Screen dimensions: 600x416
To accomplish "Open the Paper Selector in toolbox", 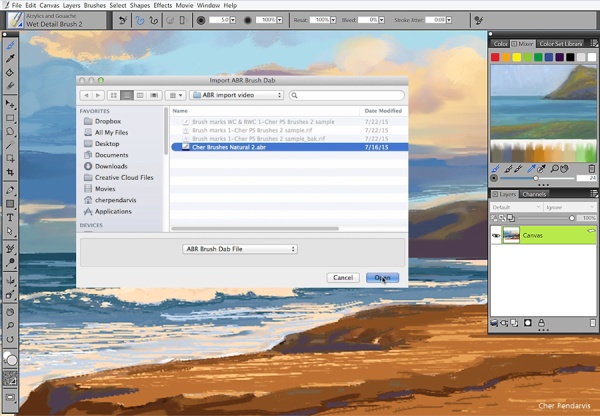I will [10, 378].
